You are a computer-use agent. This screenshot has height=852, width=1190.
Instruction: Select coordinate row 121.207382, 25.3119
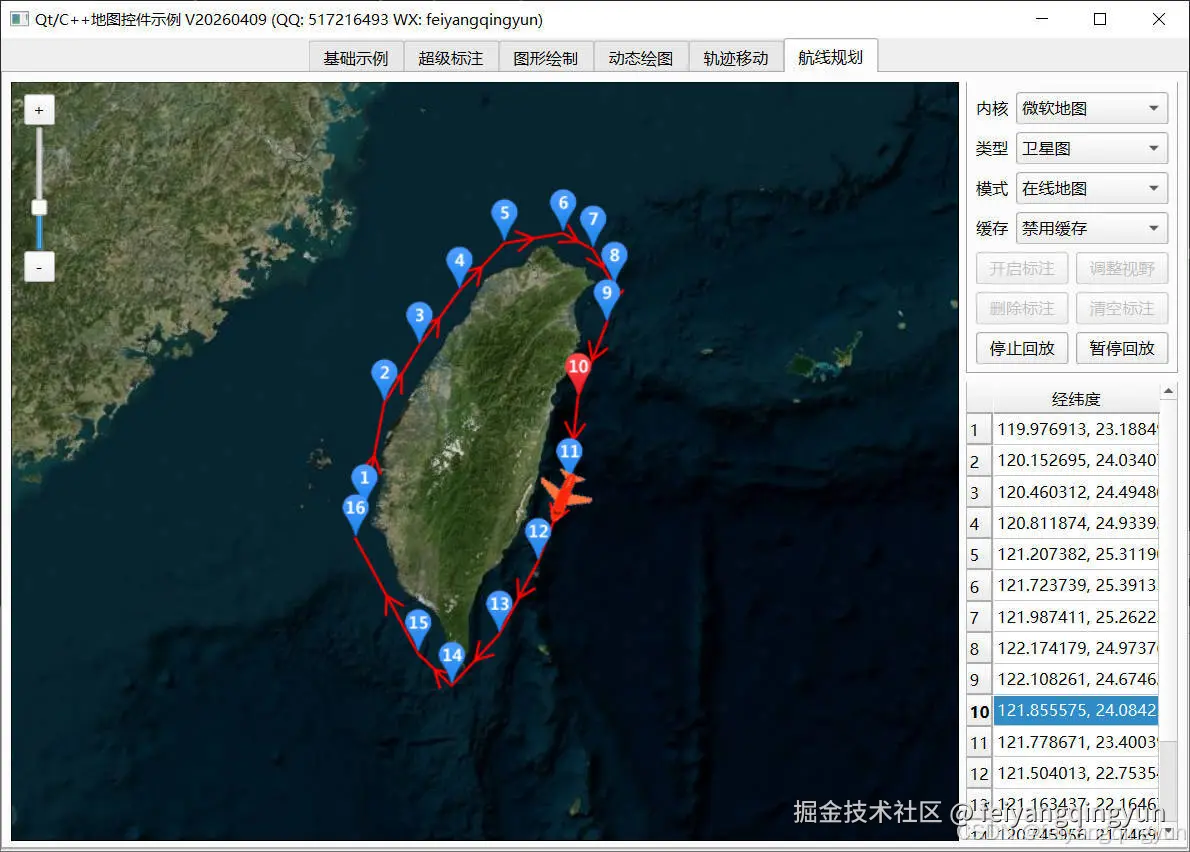1075,555
